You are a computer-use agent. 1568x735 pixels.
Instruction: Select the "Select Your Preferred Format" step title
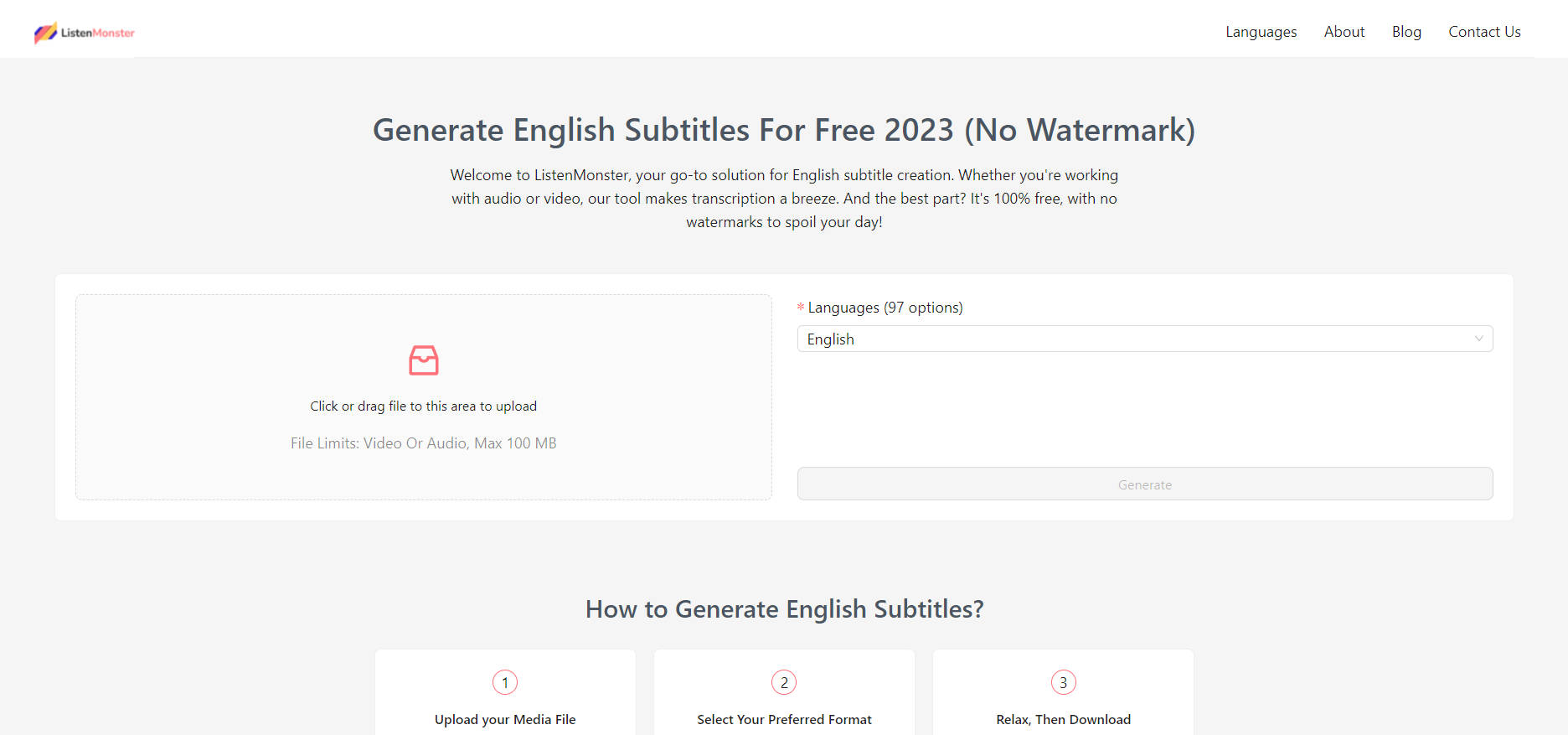pyautogui.click(x=784, y=719)
